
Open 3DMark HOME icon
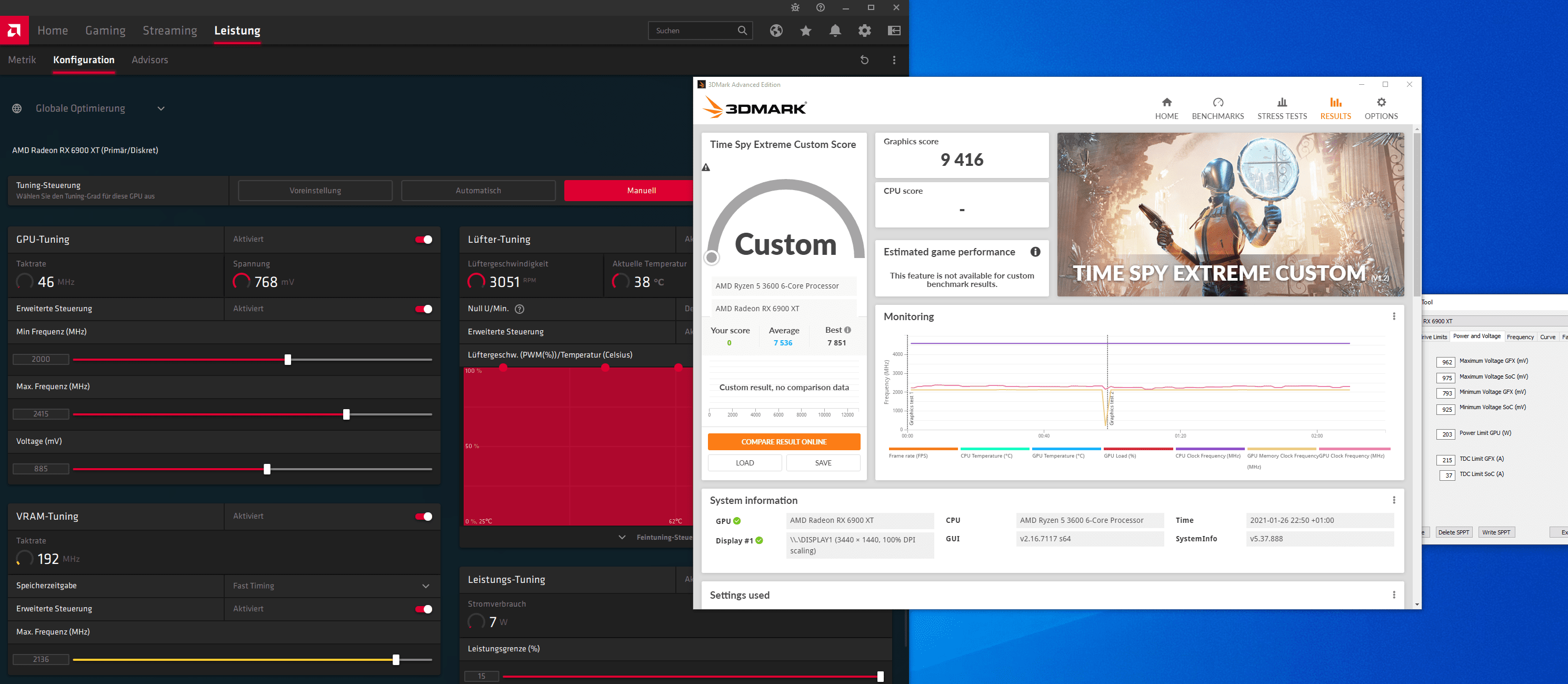point(1166,102)
